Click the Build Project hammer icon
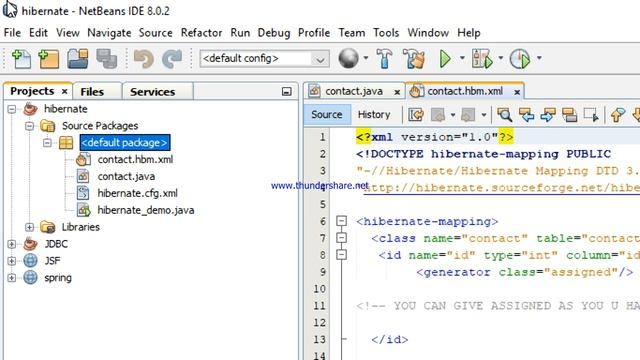 (384, 59)
